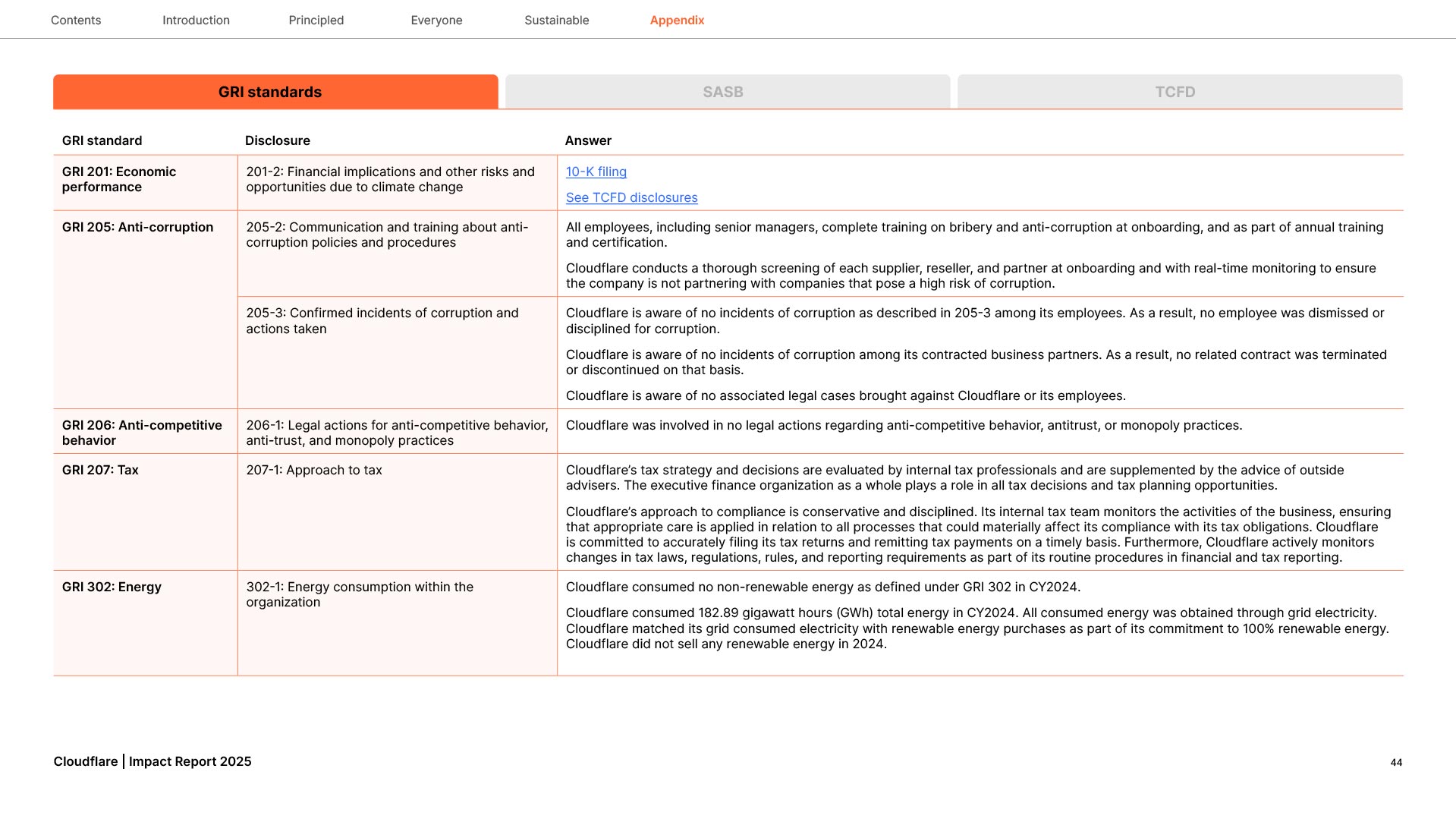
Task: Open the Principled section
Action: coord(316,20)
